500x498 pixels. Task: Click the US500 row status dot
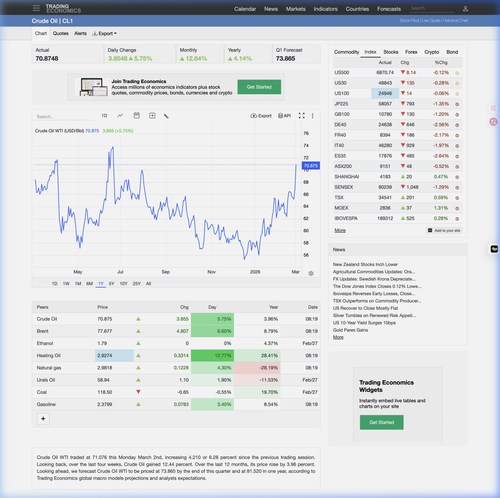point(457,73)
